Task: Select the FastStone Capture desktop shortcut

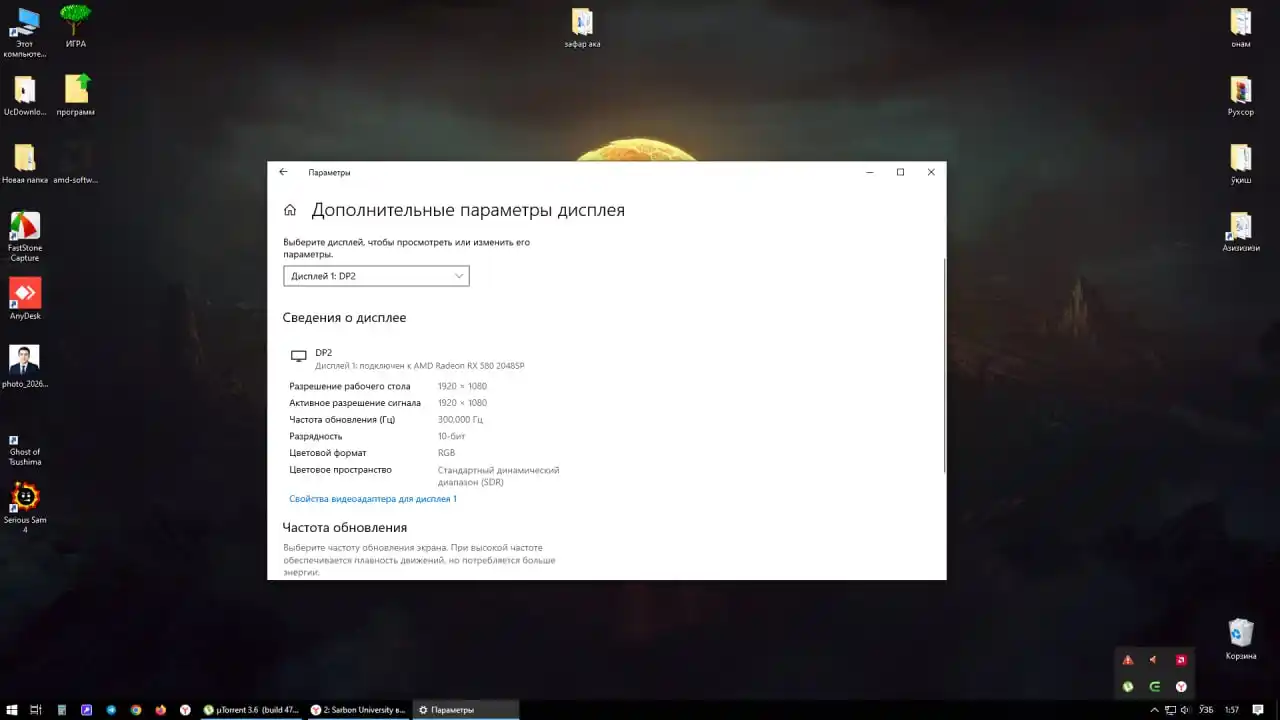Action: click(25, 236)
